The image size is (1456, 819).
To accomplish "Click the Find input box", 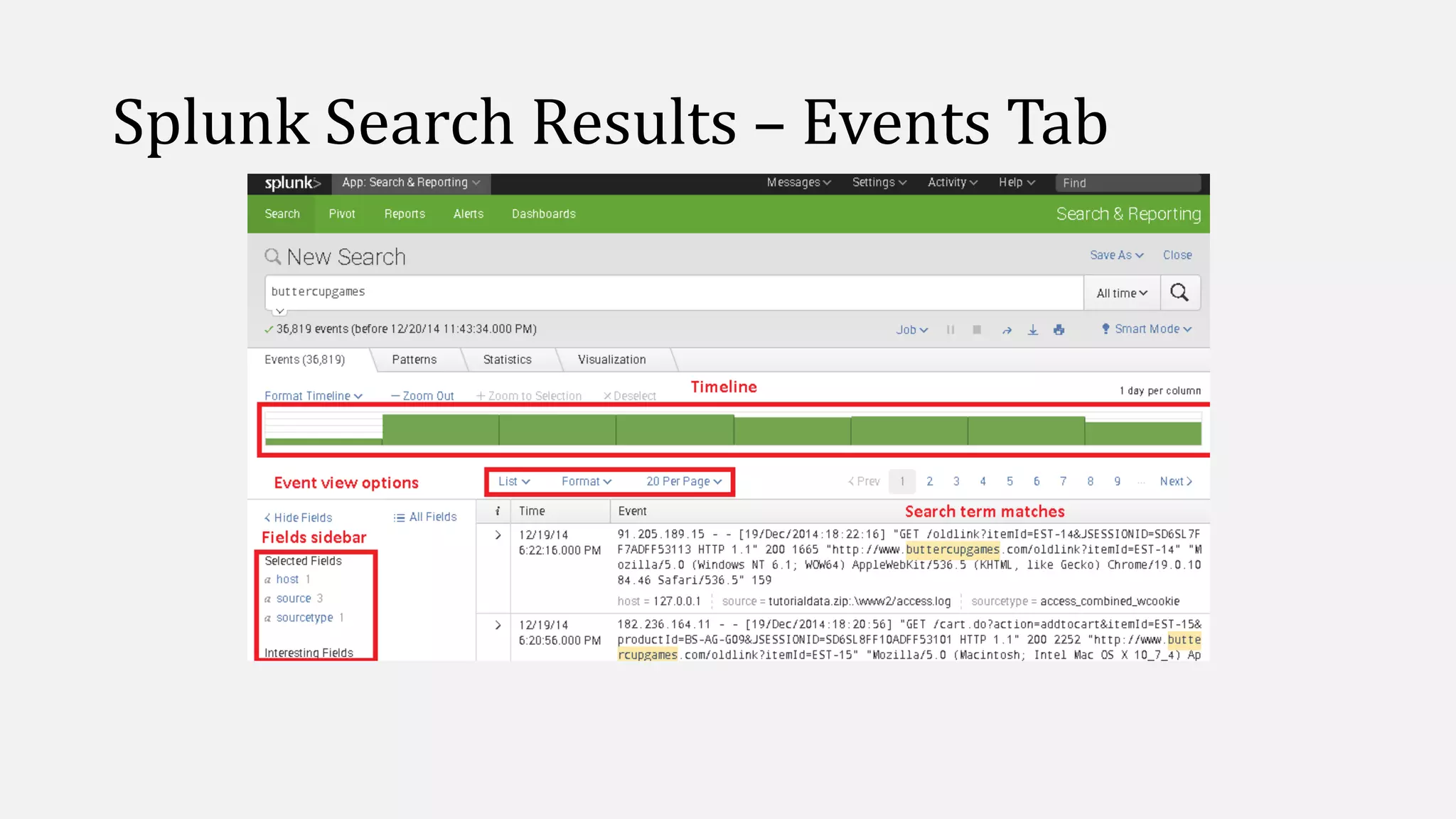I will (1128, 183).
